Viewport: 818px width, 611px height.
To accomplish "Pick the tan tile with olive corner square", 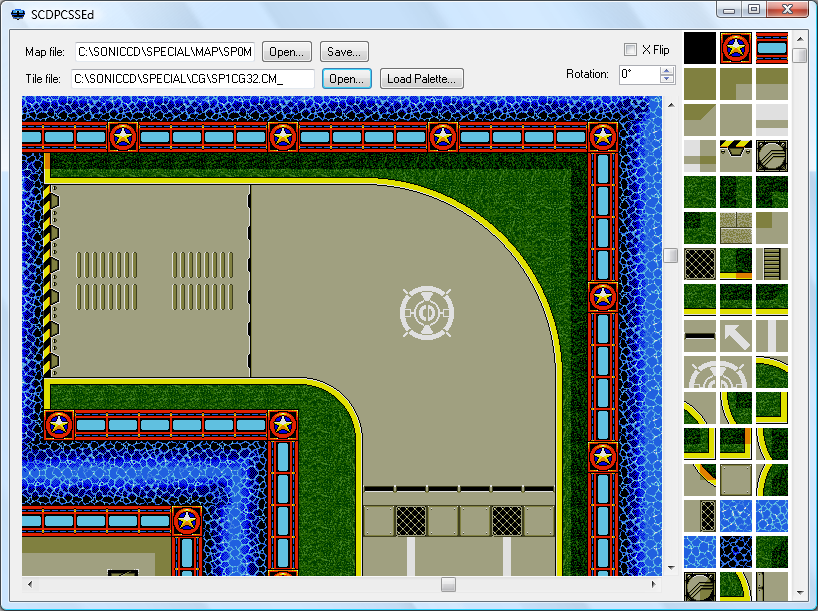I will click(772, 228).
